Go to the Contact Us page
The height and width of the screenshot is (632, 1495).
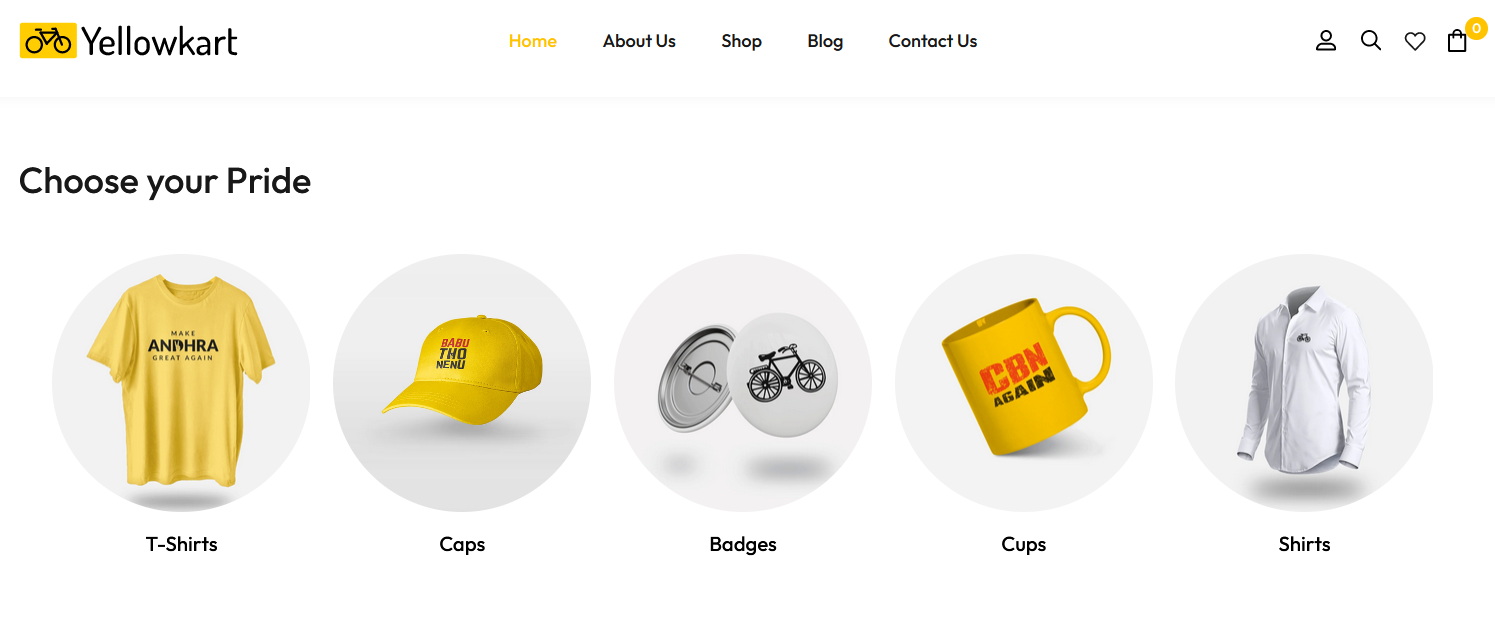933,41
